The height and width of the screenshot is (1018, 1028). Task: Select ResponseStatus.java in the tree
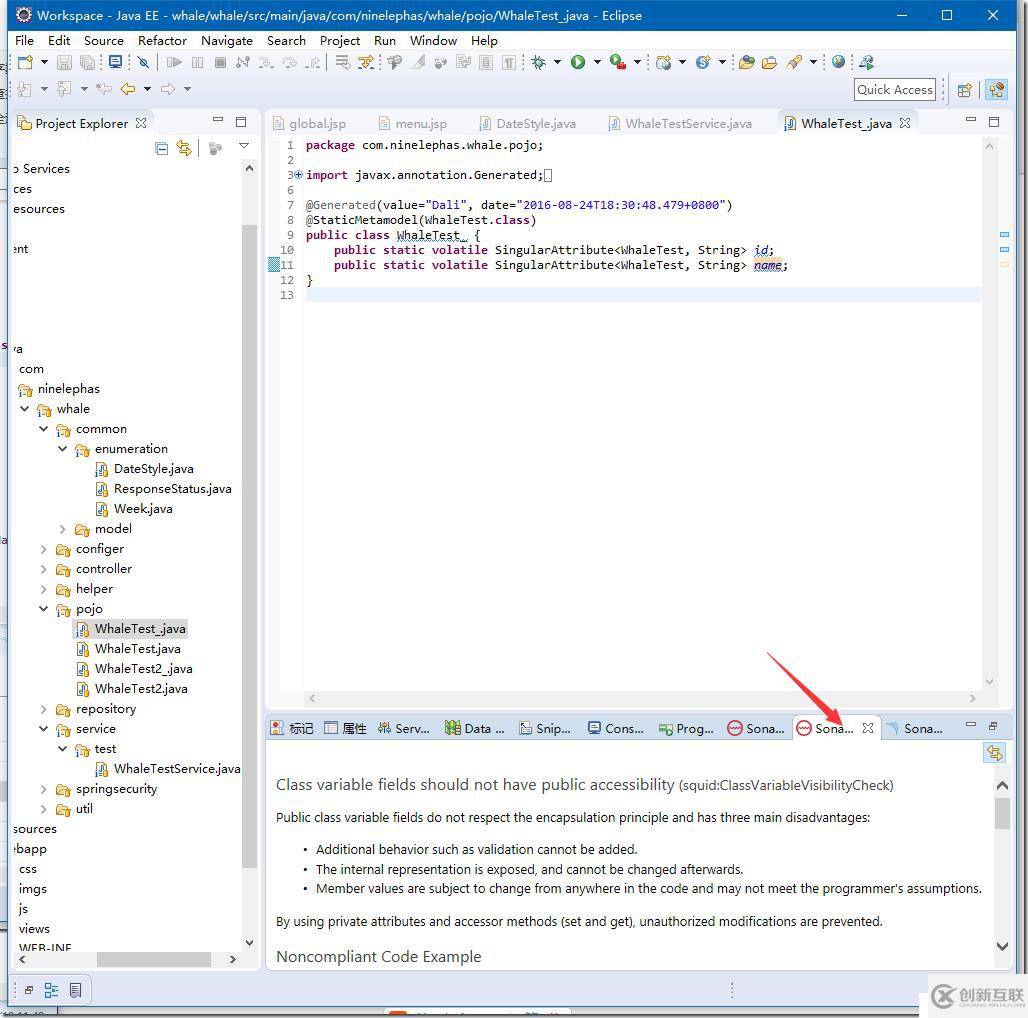pyautogui.click(x=172, y=489)
